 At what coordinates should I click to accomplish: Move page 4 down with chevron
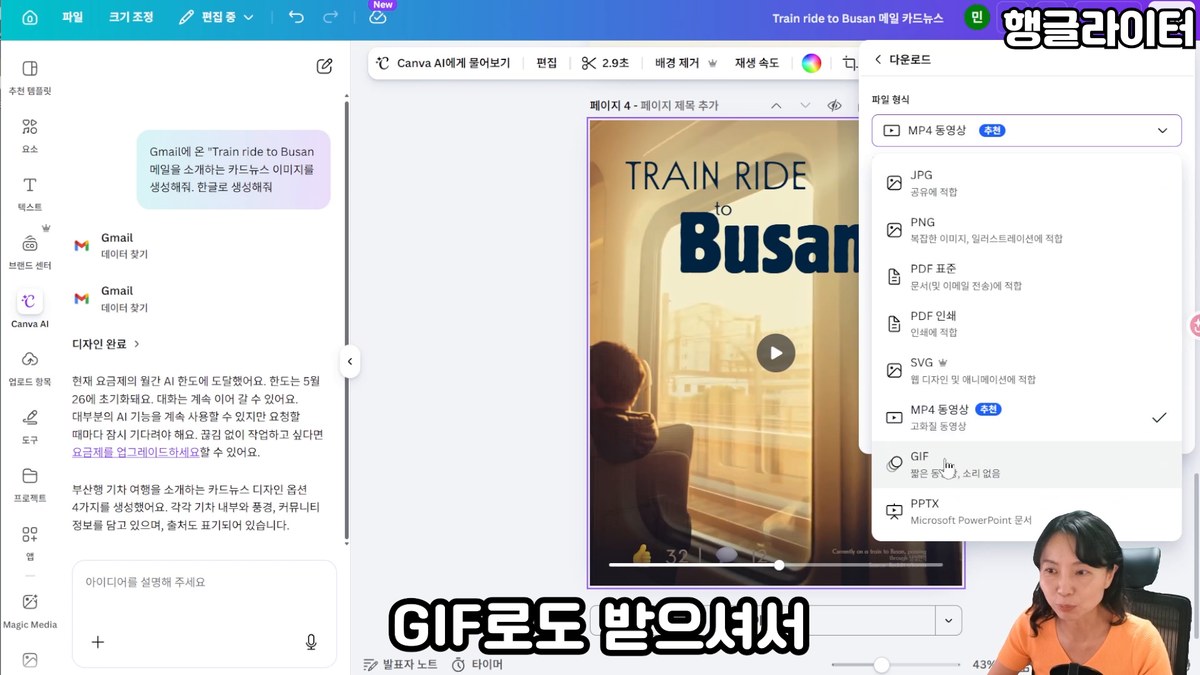click(x=805, y=105)
